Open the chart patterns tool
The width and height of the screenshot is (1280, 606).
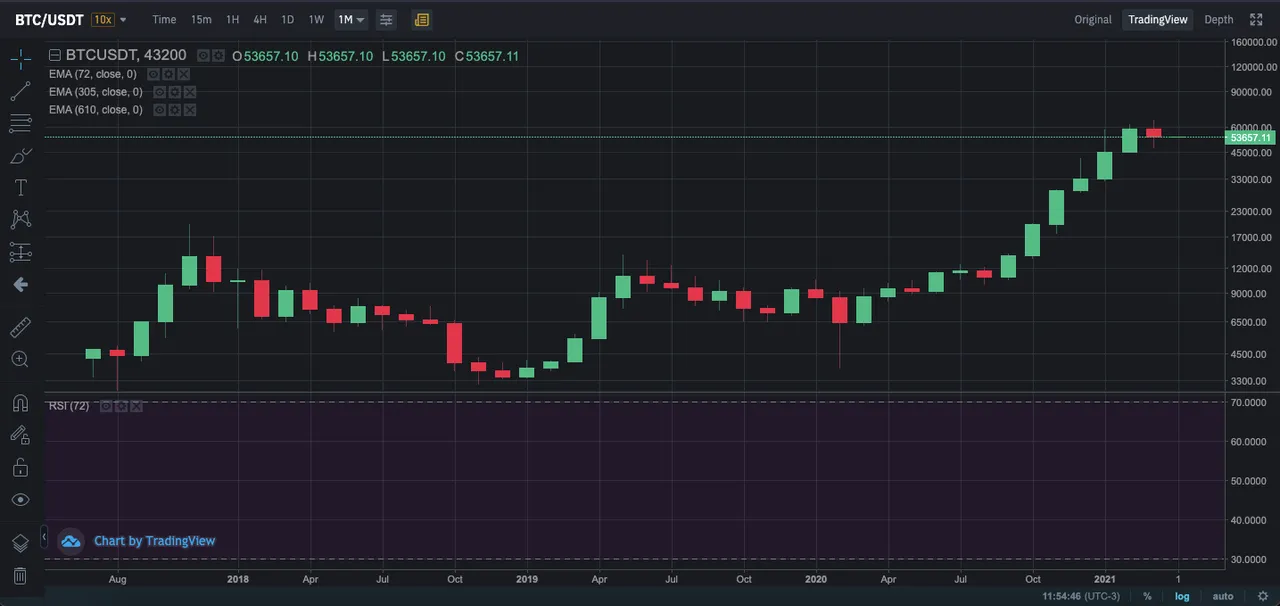click(x=20, y=220)
